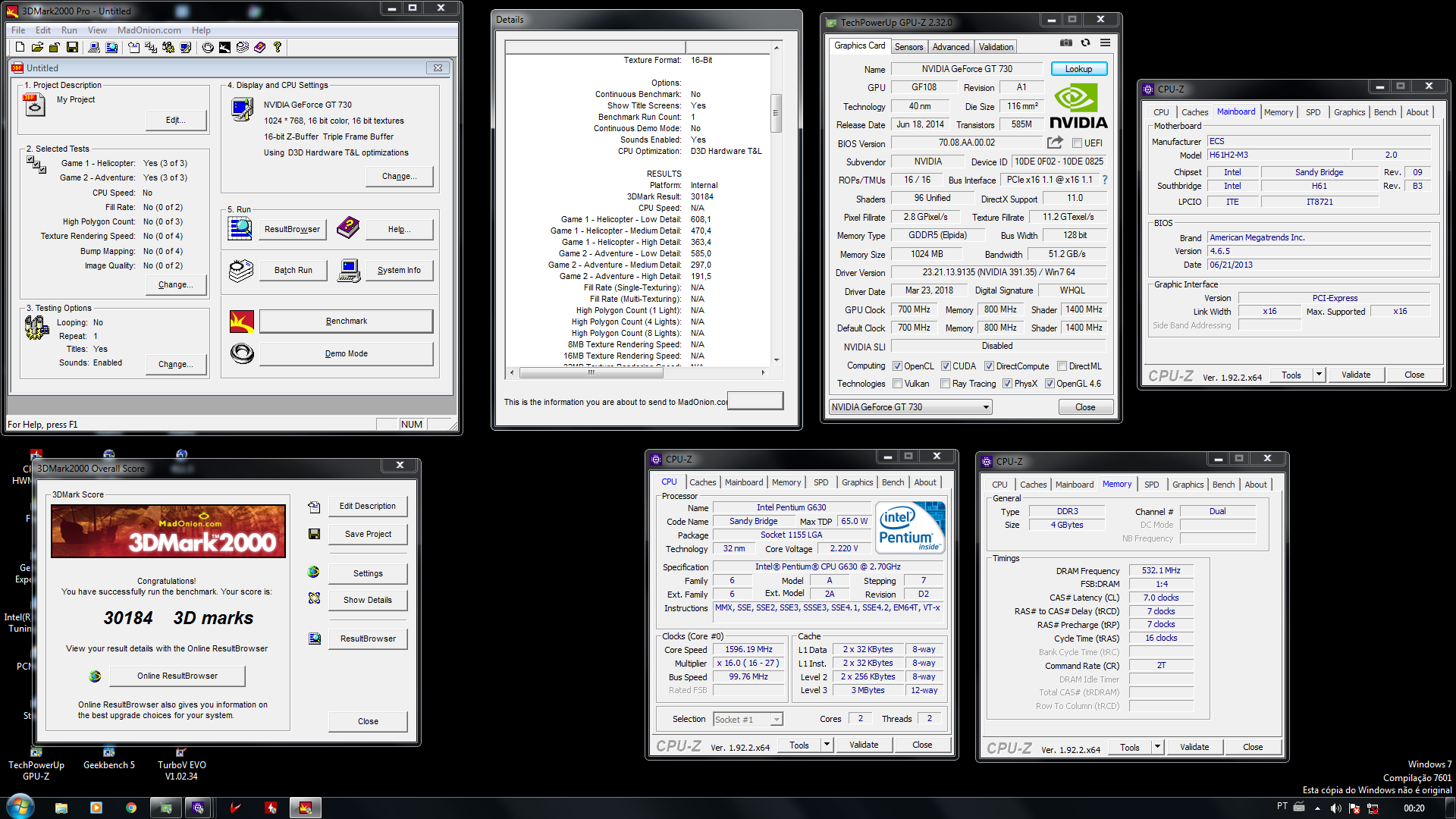Click the Details window scroll-down arrow
Screen dimensions: 1456x819
(776, 360)
